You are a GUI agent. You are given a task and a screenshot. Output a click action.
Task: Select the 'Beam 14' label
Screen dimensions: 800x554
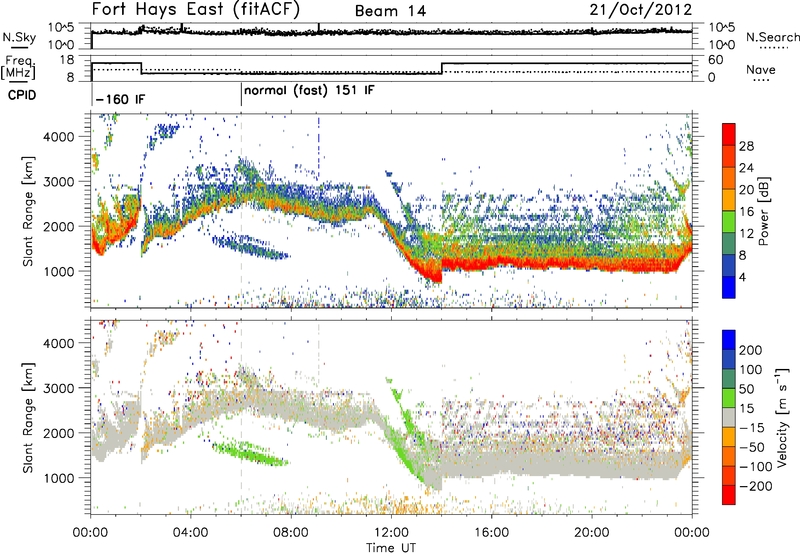tap(390, 11)
